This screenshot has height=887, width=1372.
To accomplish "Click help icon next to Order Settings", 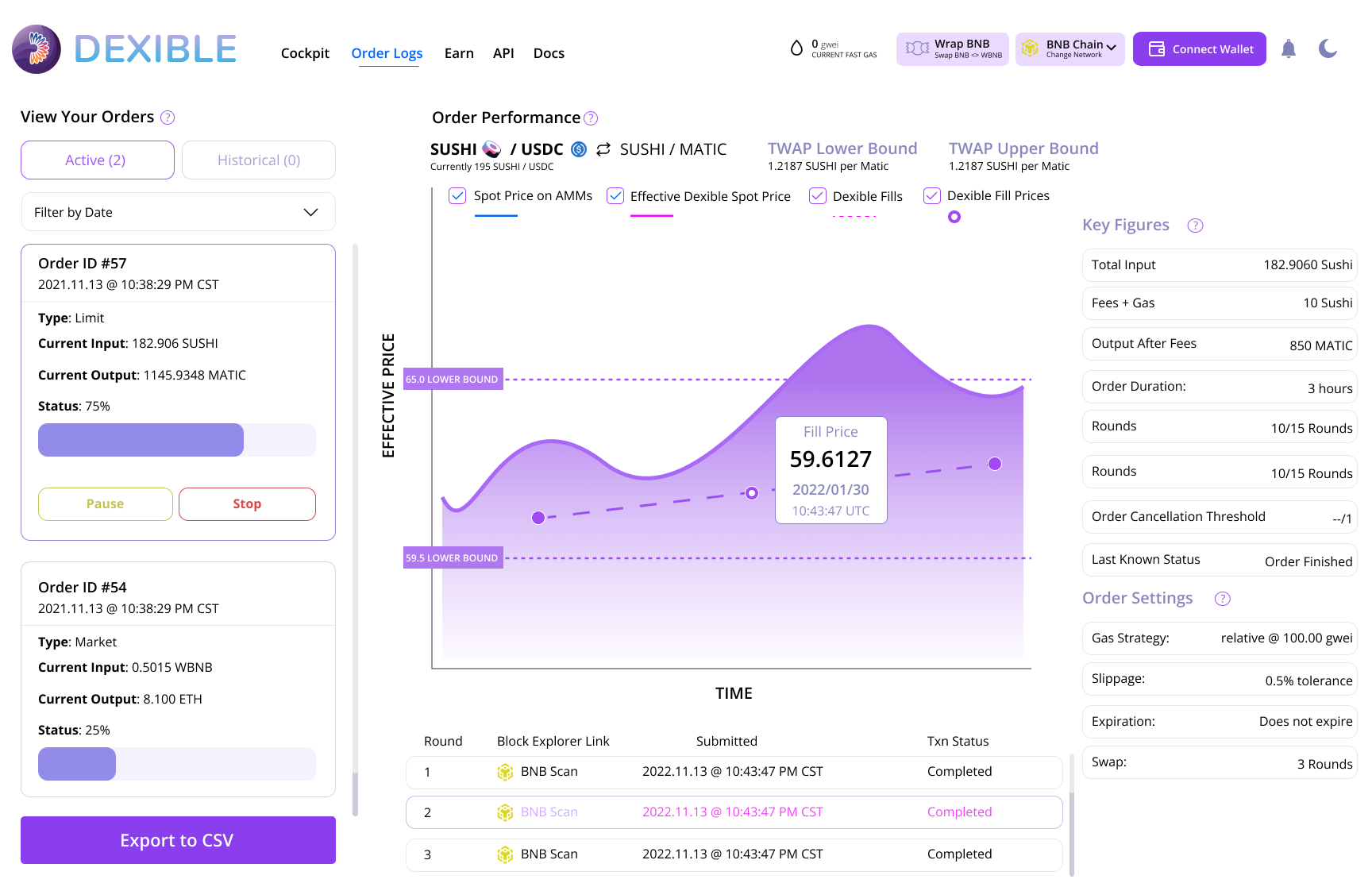I will [1222, 599].
